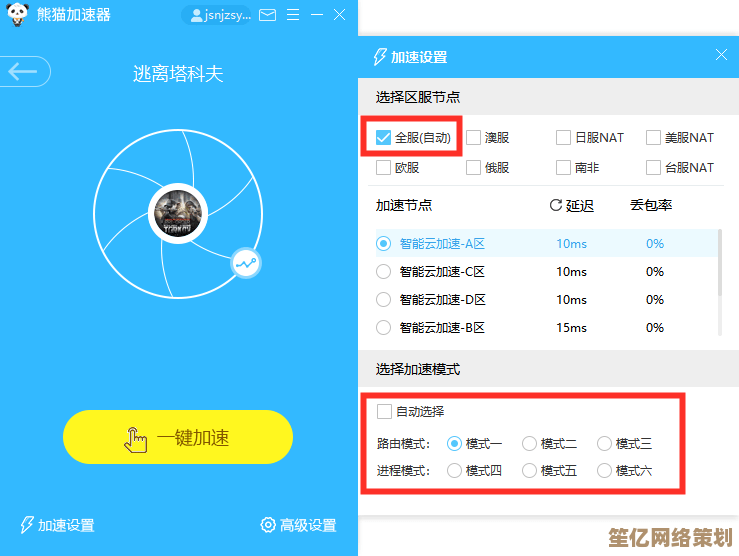This screenshot has width=739, height=556.
Task: Select node 智能云加速-C区
Action: click(x=384, y=271)
